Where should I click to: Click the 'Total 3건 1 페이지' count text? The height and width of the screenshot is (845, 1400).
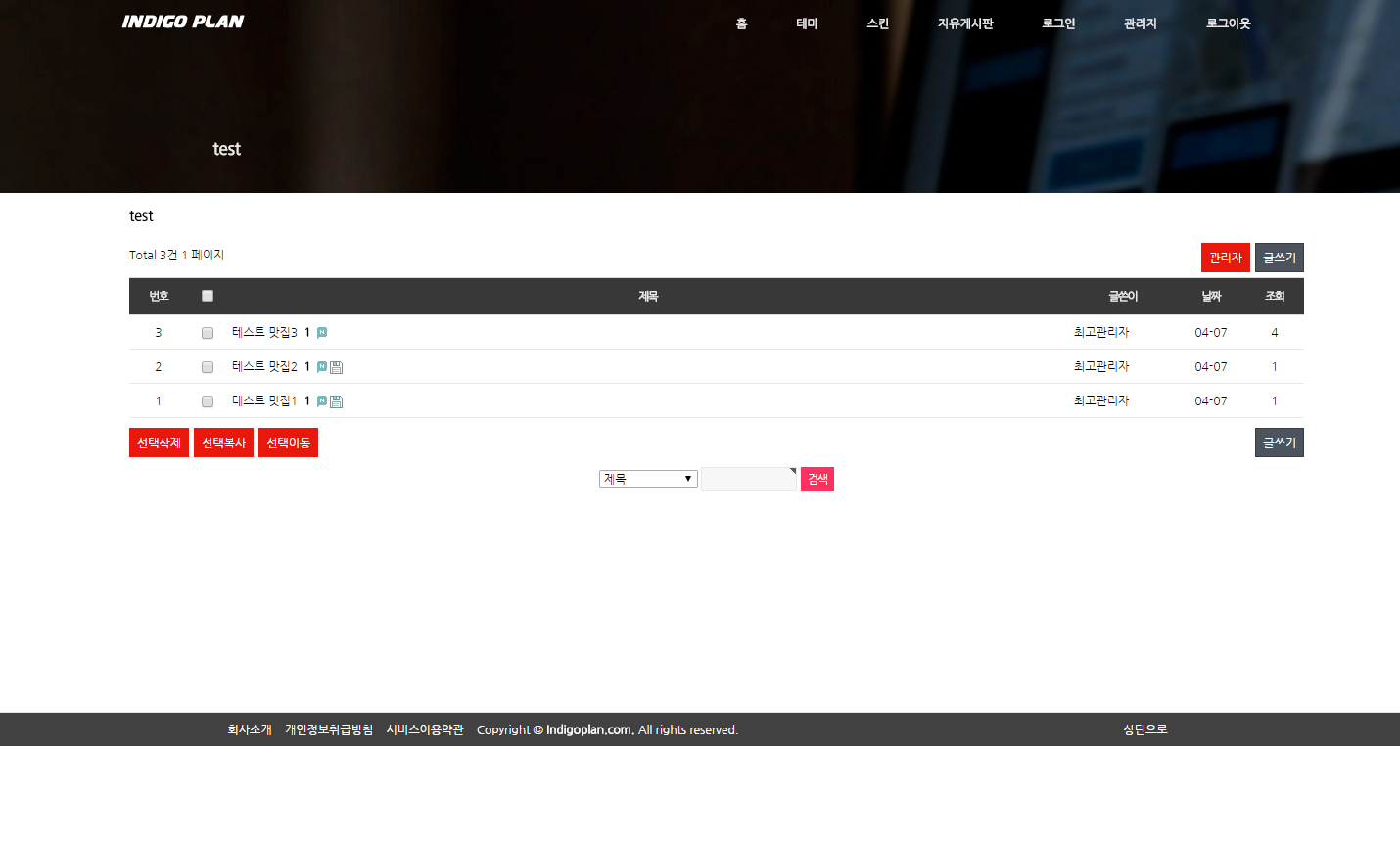[177, 255]
